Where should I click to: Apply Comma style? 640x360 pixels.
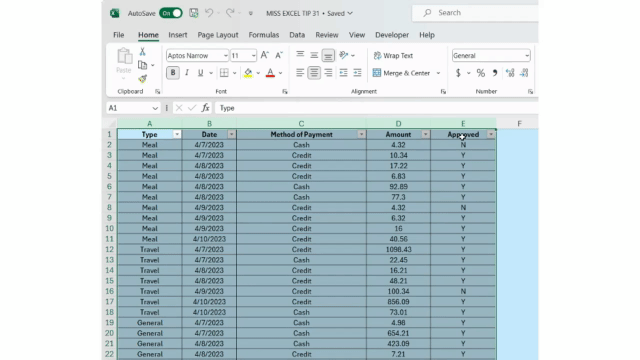(x=495, y=73)
